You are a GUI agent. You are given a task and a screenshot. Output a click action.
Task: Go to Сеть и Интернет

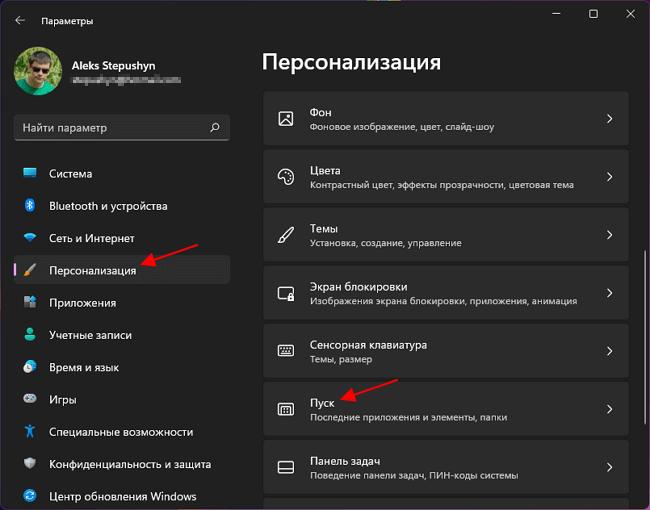(x=122, y=238)
